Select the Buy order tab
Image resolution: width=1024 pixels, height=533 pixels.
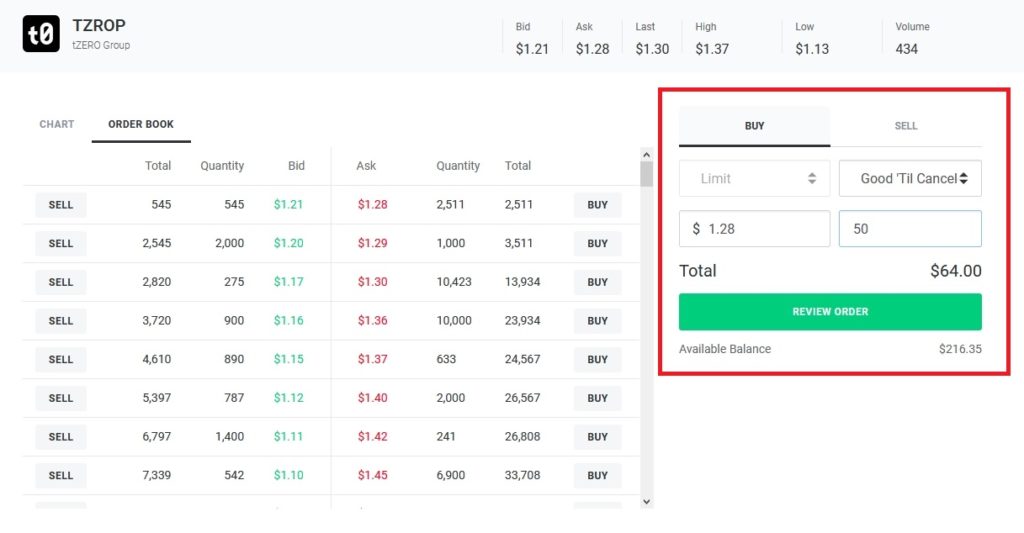(754, 126)
